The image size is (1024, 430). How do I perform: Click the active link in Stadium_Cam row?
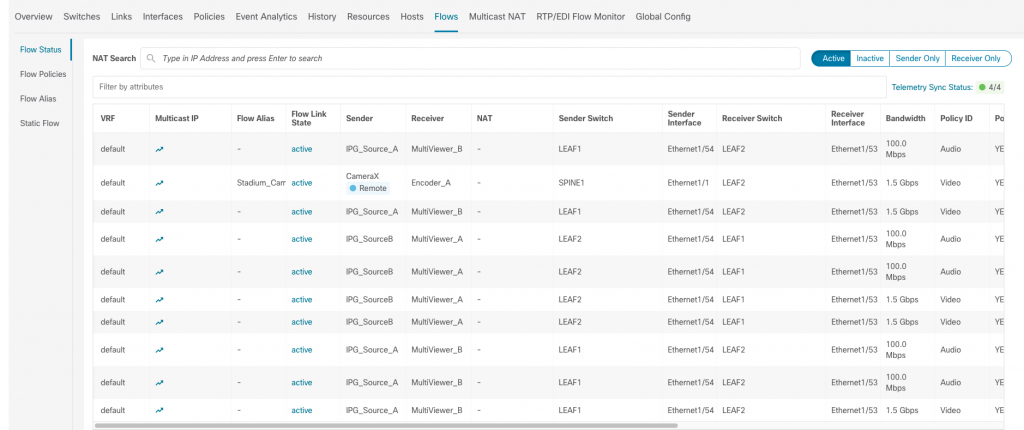point(302,183)
